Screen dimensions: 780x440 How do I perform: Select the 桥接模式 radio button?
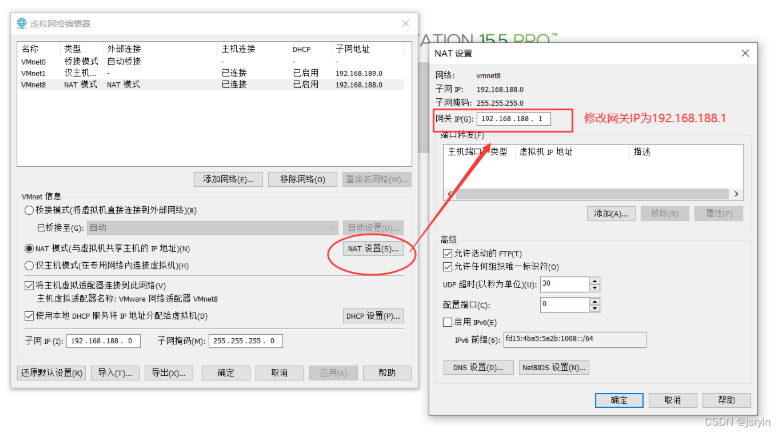click(29, 210)
